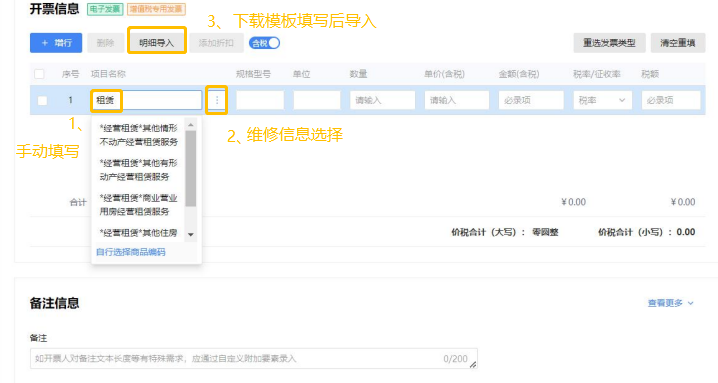Select 其他有形动产经营租赁服务 option
Screen dimensions: 718x383
click(139, 170)
